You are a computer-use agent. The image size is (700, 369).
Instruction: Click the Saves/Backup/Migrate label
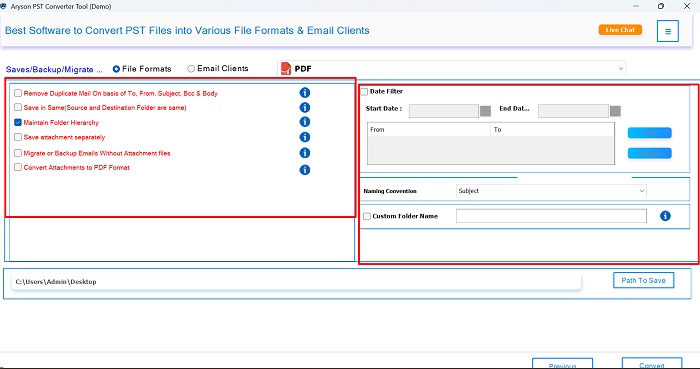54,70
